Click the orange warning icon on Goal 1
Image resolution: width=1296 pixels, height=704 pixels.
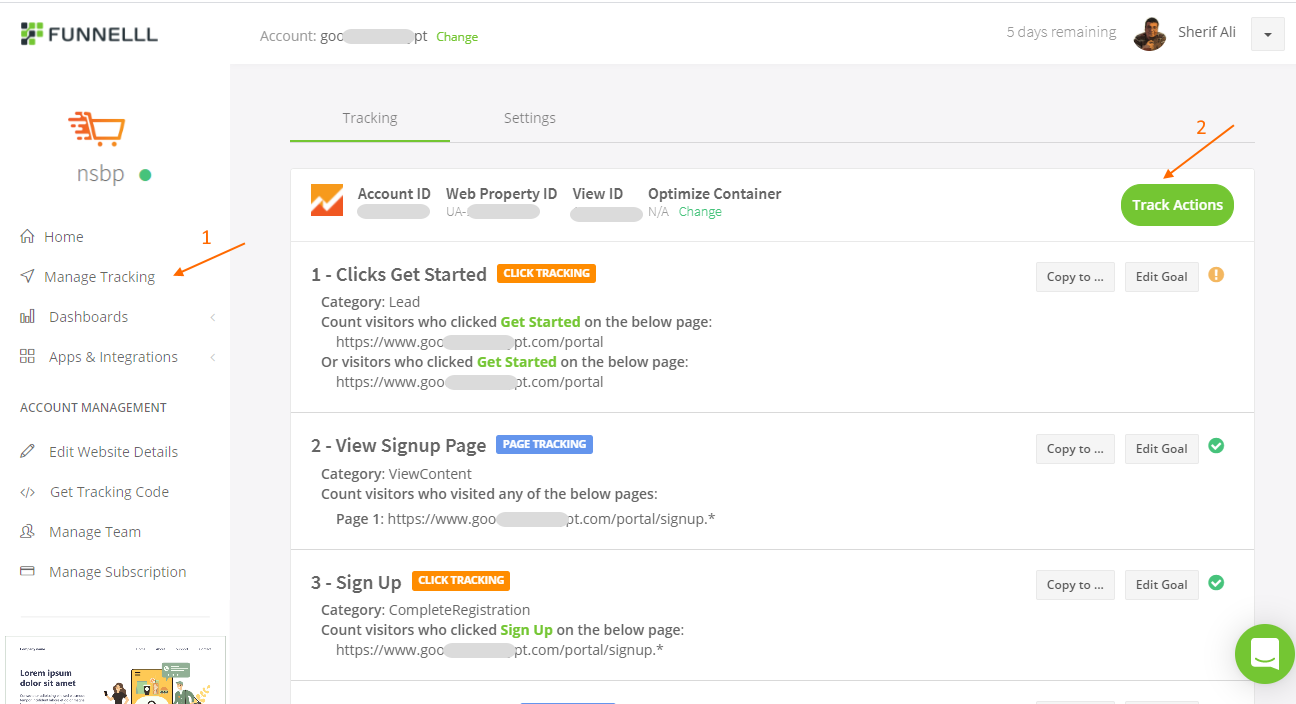pyautogui.click(x=1216, y=274)
